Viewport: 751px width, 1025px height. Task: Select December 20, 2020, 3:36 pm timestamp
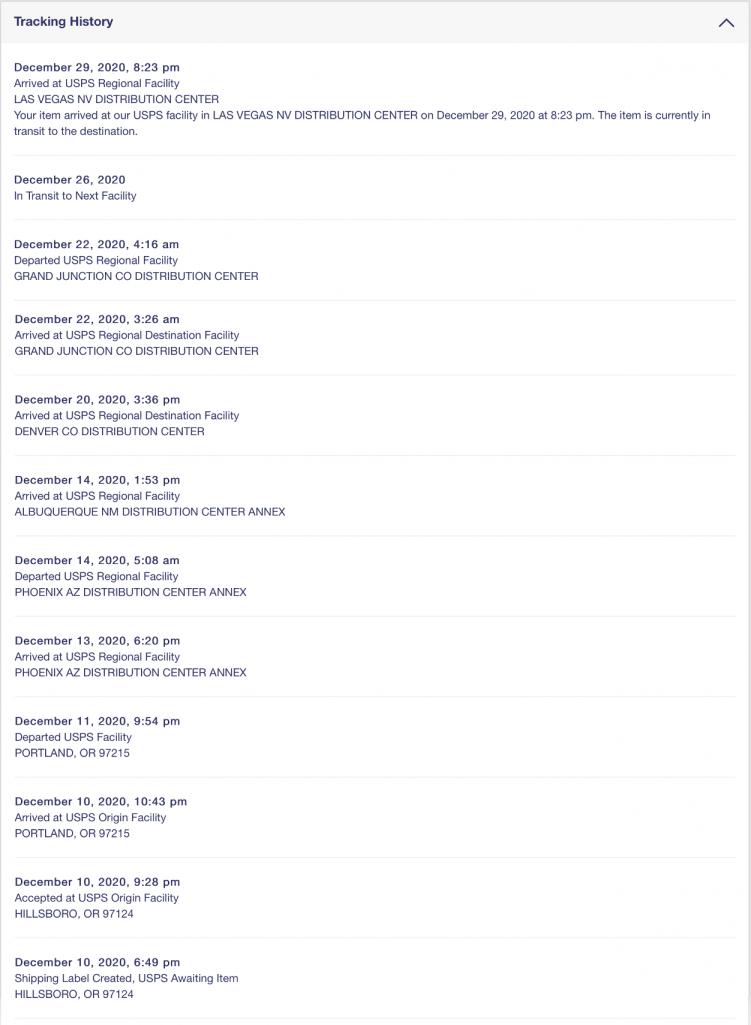pyautogui.click(x=97, y=400)
